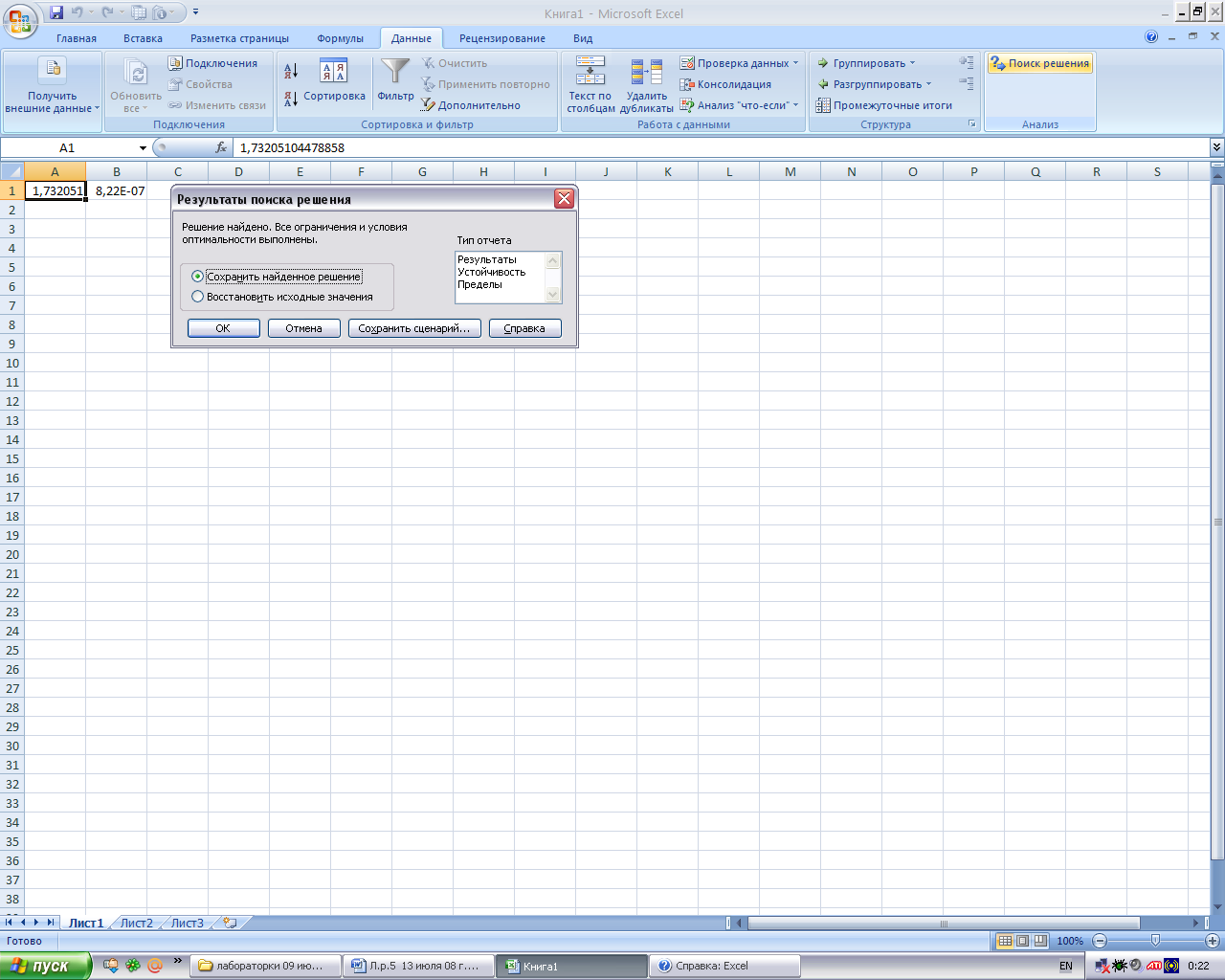1225x980 pixels.
Task: Click zoom in plus button
Action: 1212,941
